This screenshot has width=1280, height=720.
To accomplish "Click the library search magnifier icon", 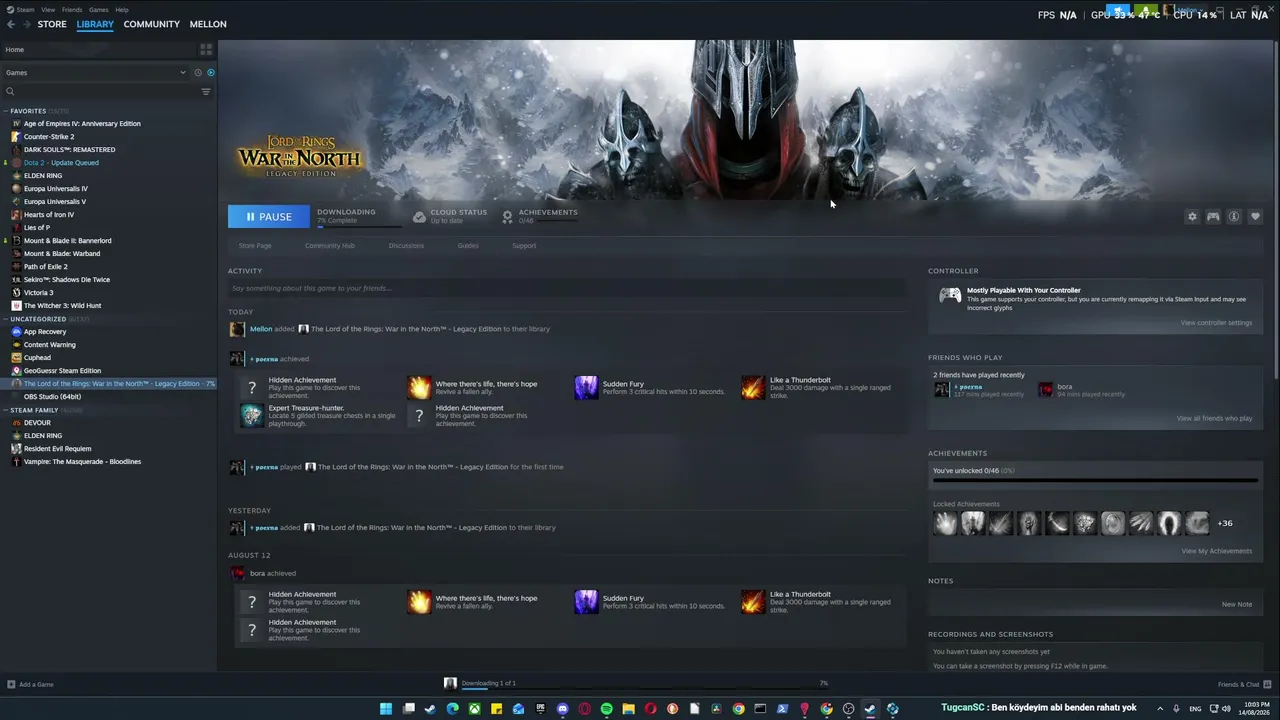I will point(10,92).
